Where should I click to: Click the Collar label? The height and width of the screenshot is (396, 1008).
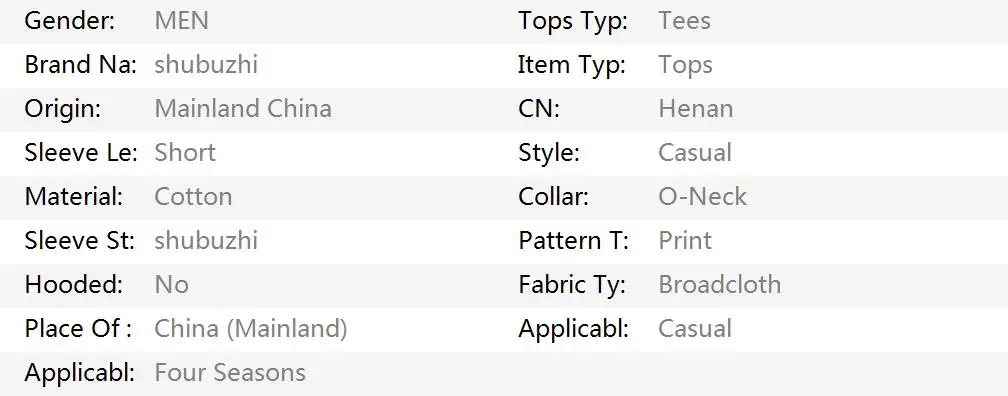pos(553,196)
